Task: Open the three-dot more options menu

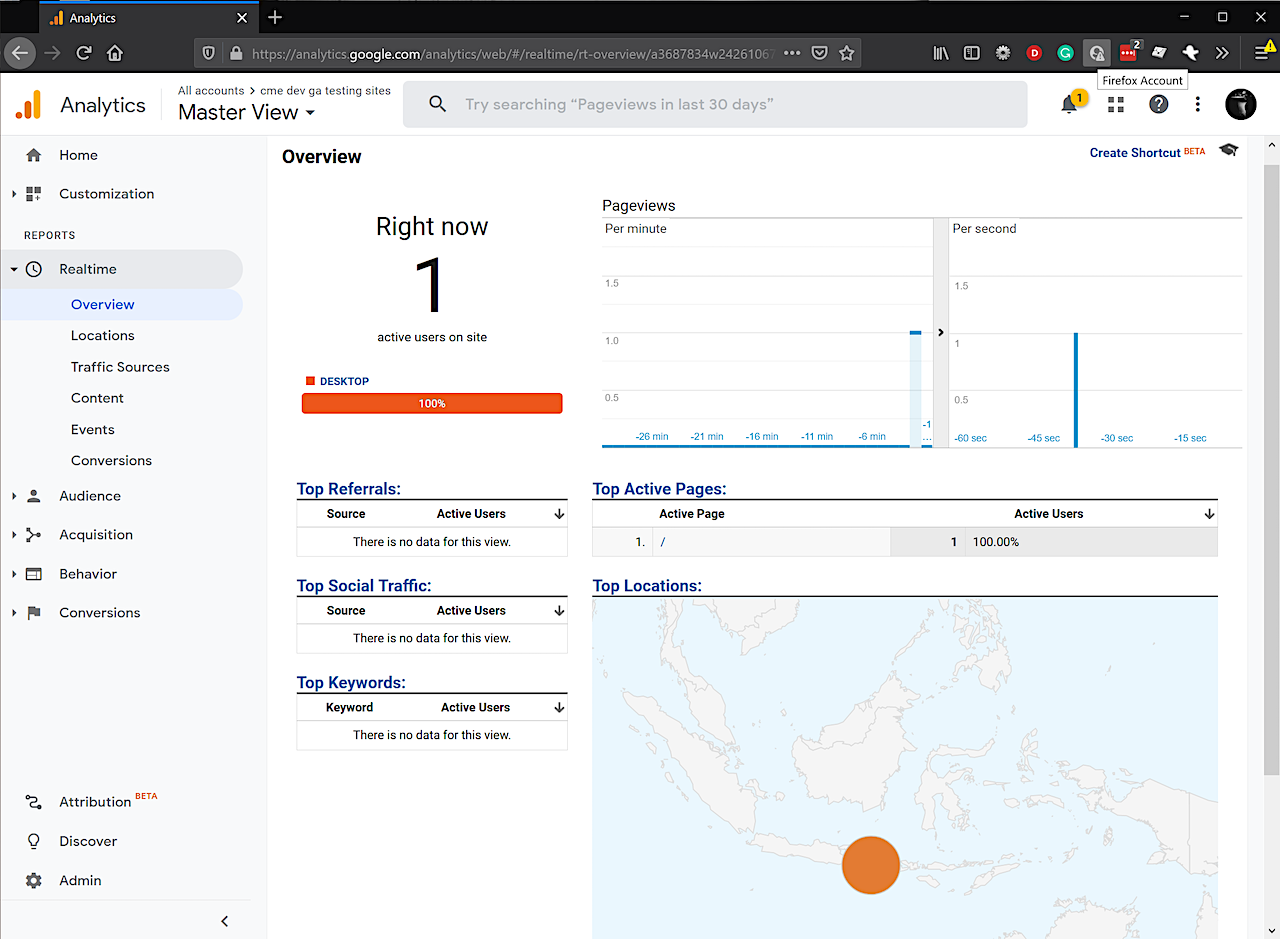Action: point(1198,104)
